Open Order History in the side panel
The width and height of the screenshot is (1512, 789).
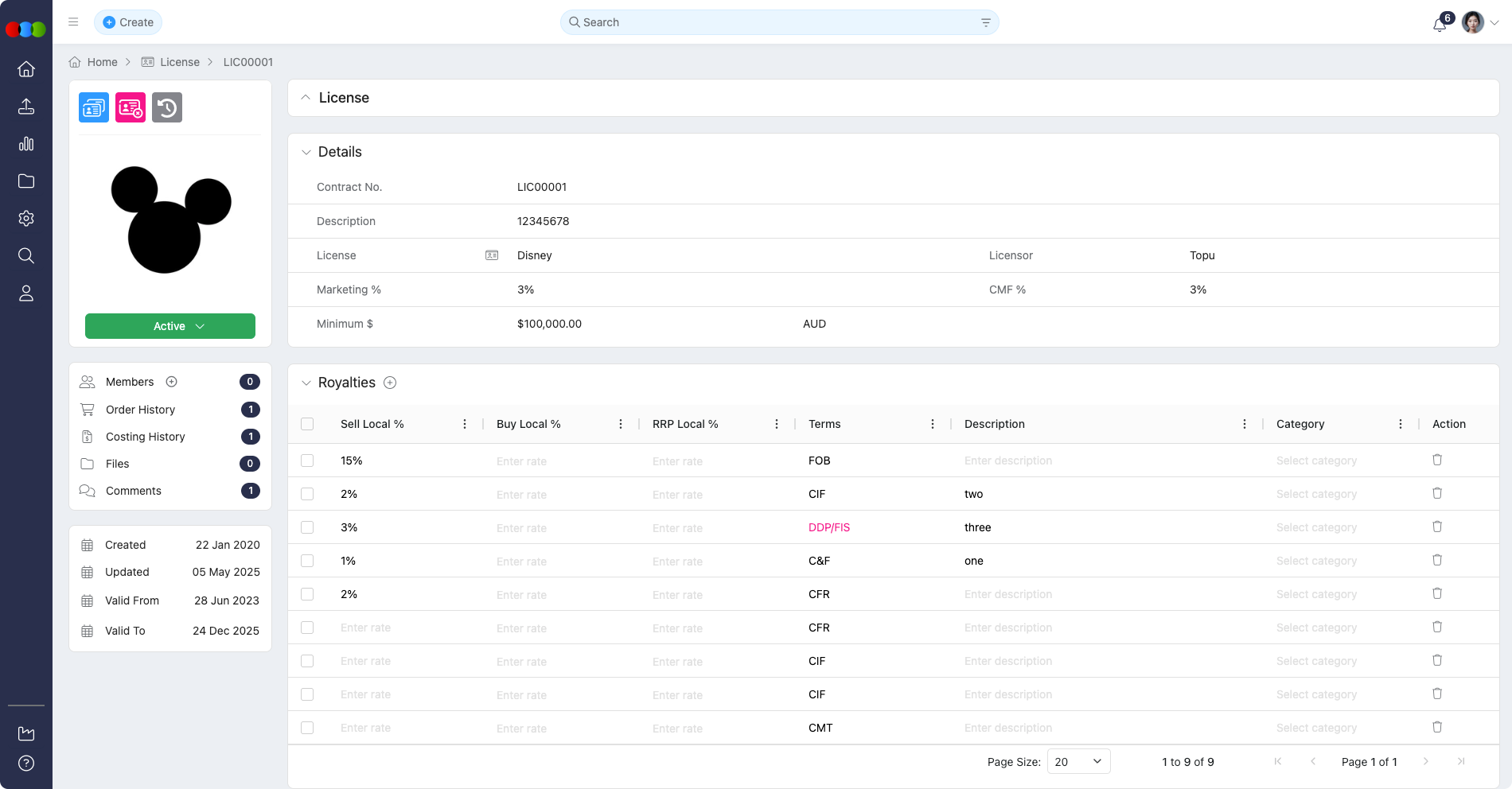[x=140, y=410]
